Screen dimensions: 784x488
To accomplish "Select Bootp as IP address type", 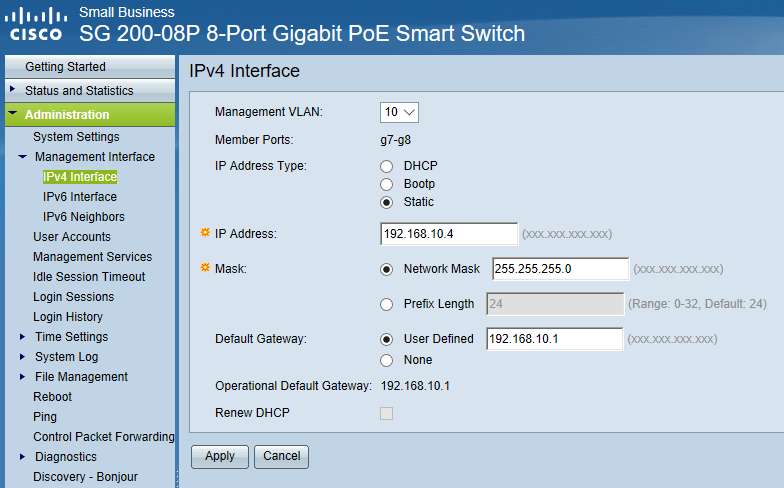I will click(x=386, y=184).
